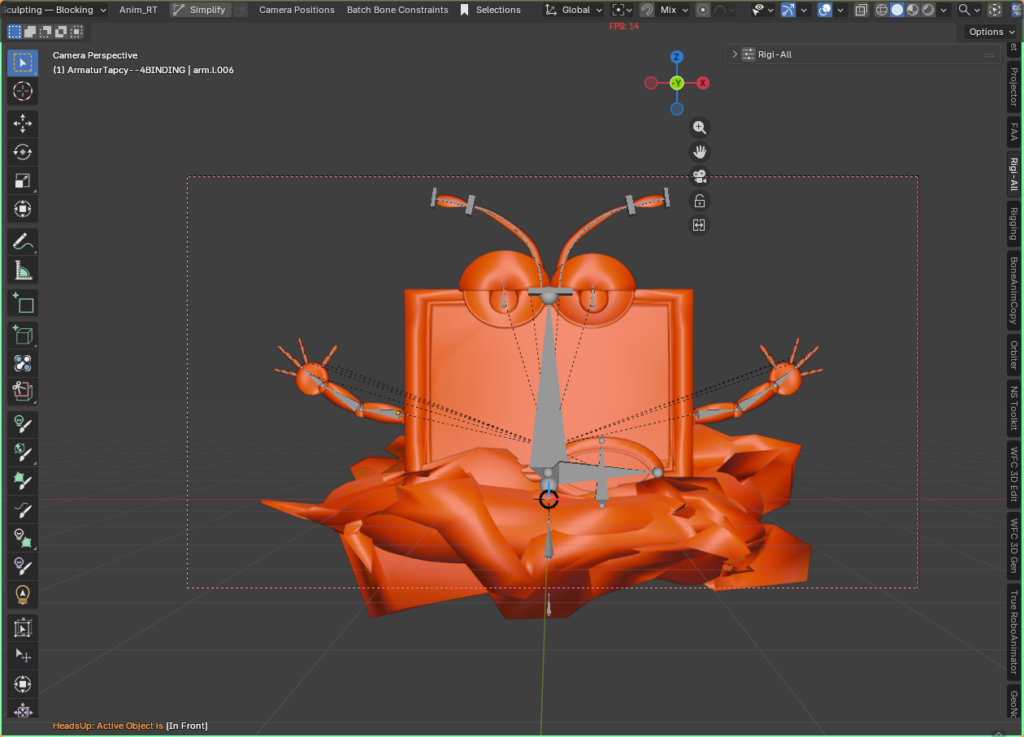Image resolution: width=1024 pixels, height=737 pixels.
Task: Open the Global transform orientation dropdown
Action: 574,10
